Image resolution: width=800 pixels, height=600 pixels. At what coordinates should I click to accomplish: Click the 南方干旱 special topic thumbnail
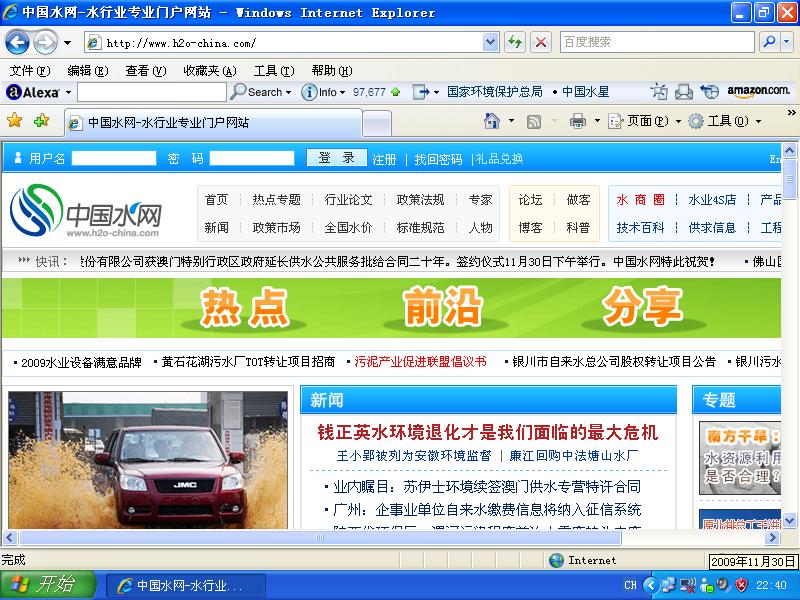pyautogui.click(x=739, y=458)
